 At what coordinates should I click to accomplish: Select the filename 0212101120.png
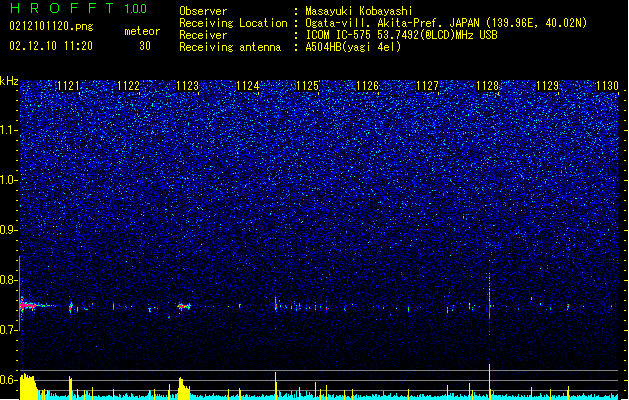pyautogui.click(x=51, y=26)
